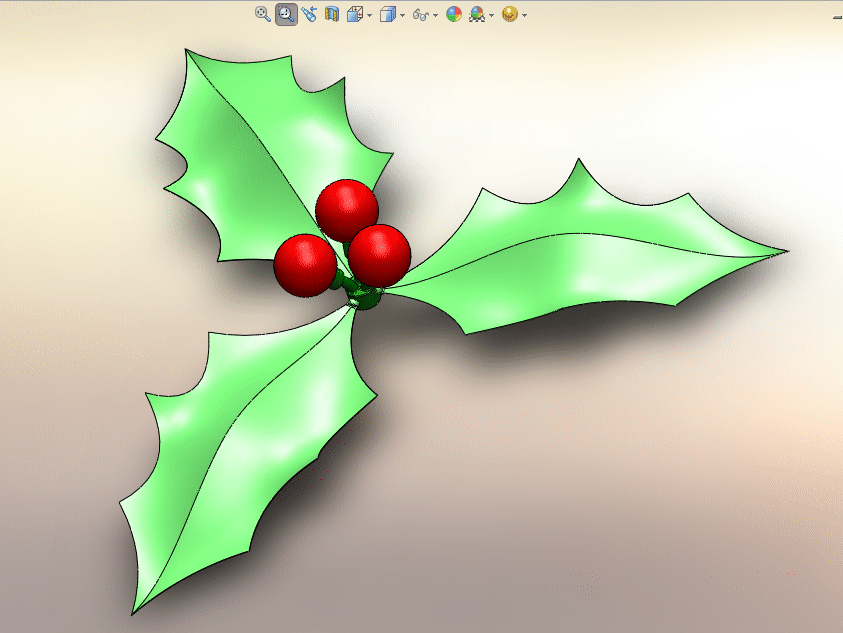Click the Apply Scene icon

[x=477, y=14]
